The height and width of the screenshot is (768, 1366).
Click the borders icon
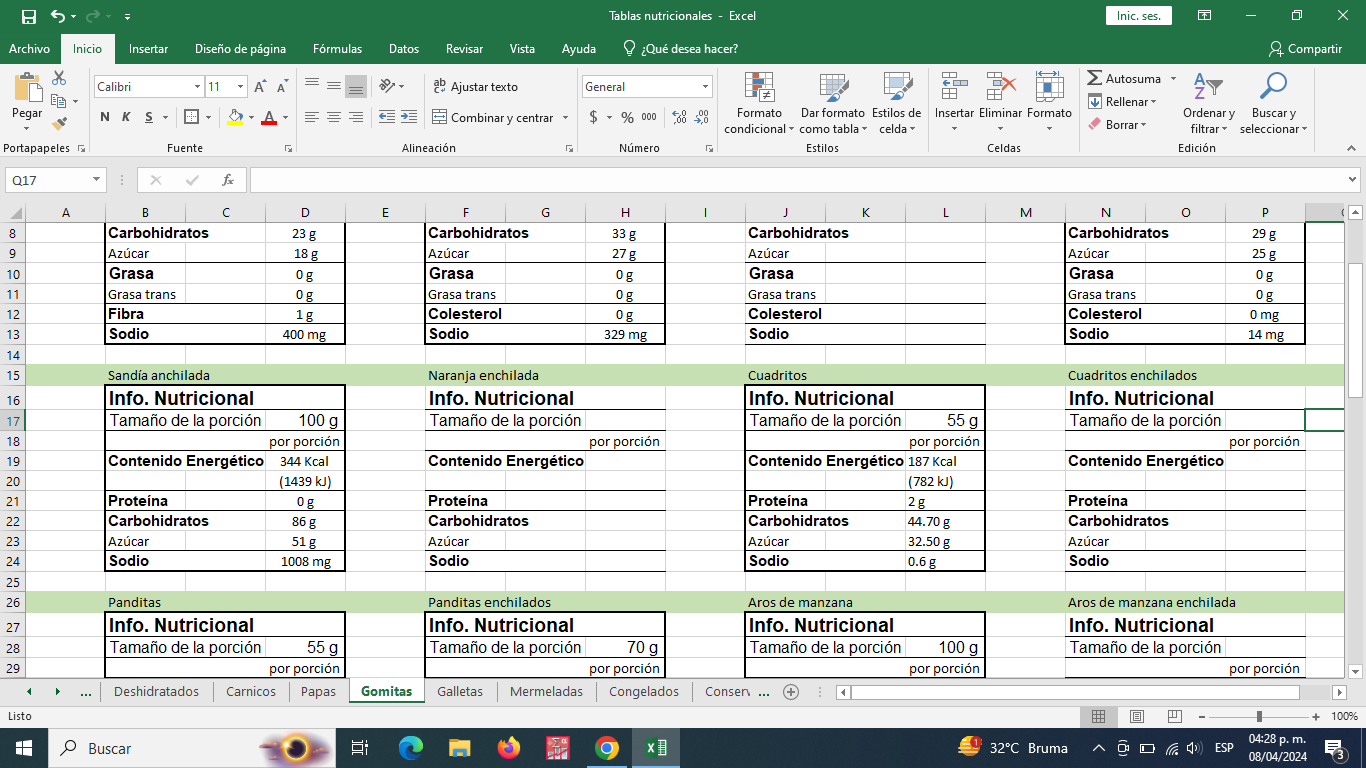point(192,117)
